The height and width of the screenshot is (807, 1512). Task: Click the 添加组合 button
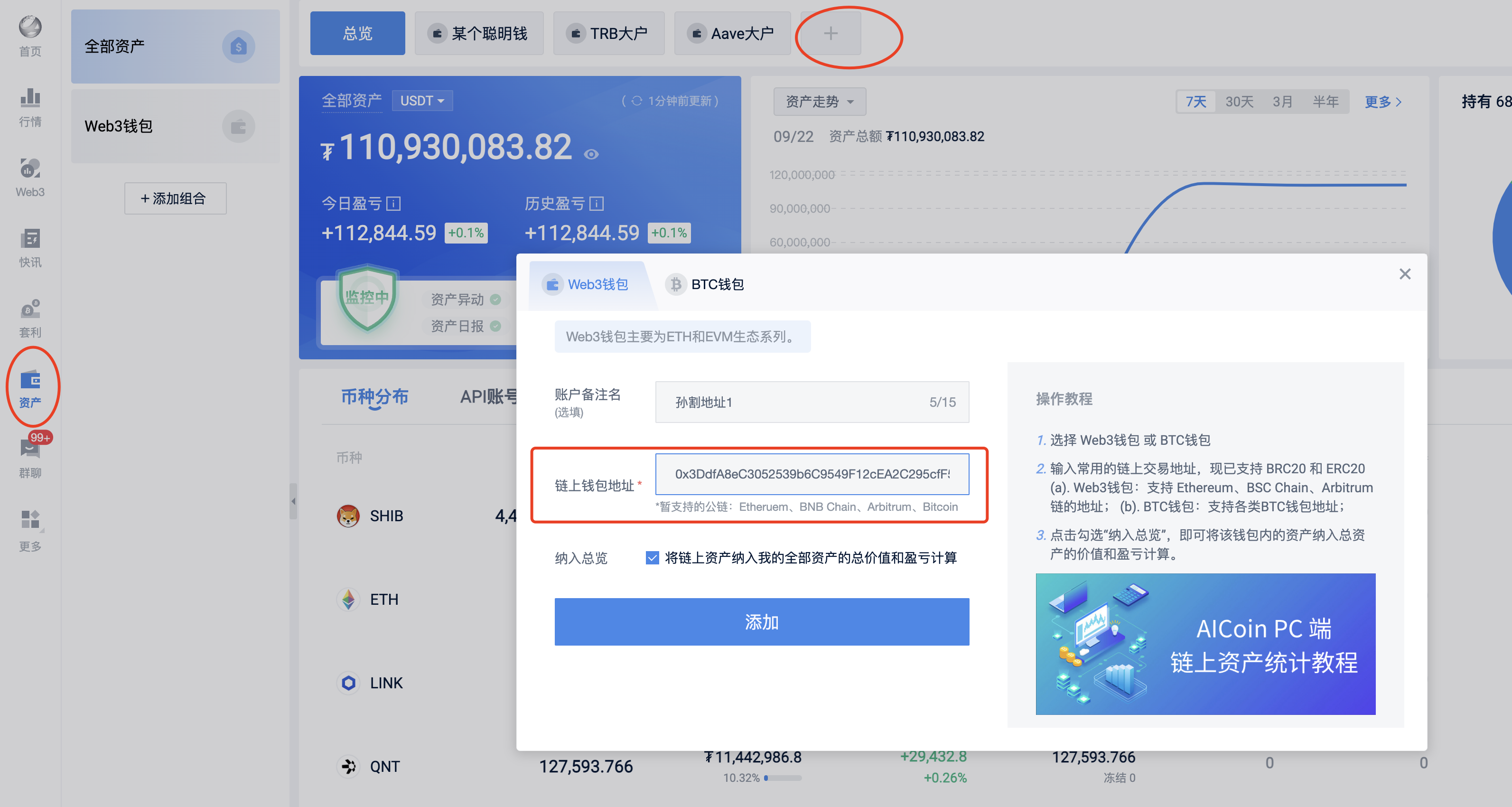(175, 198)
